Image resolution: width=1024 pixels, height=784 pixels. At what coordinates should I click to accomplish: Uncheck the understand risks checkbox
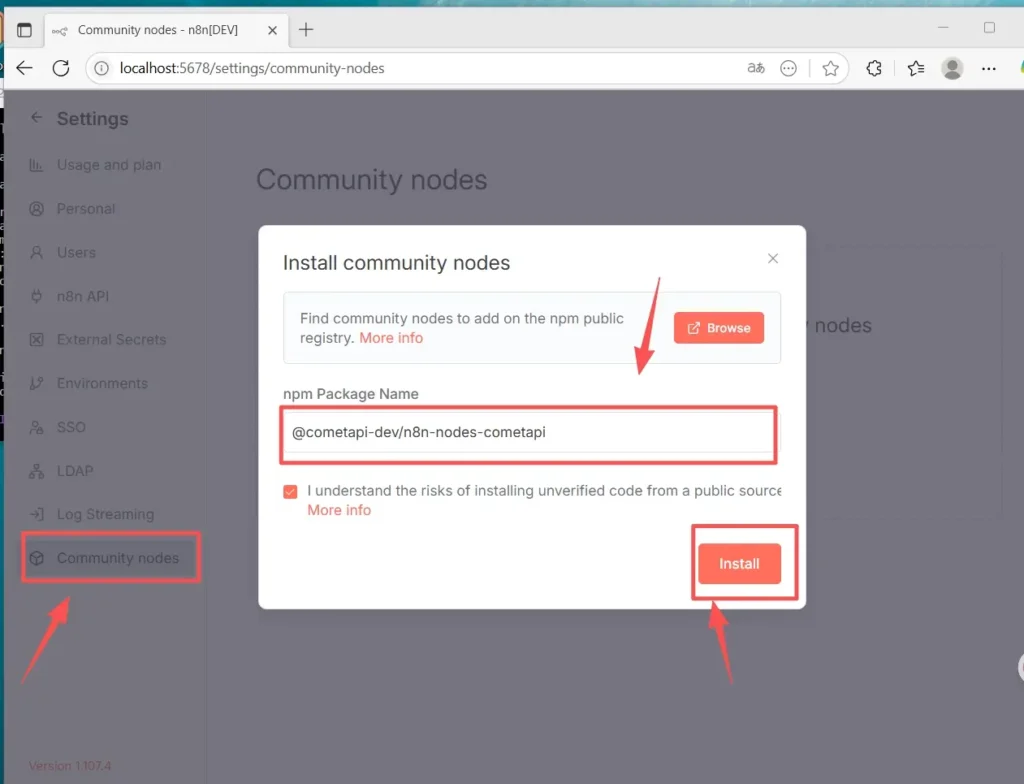tap(291, 492)
